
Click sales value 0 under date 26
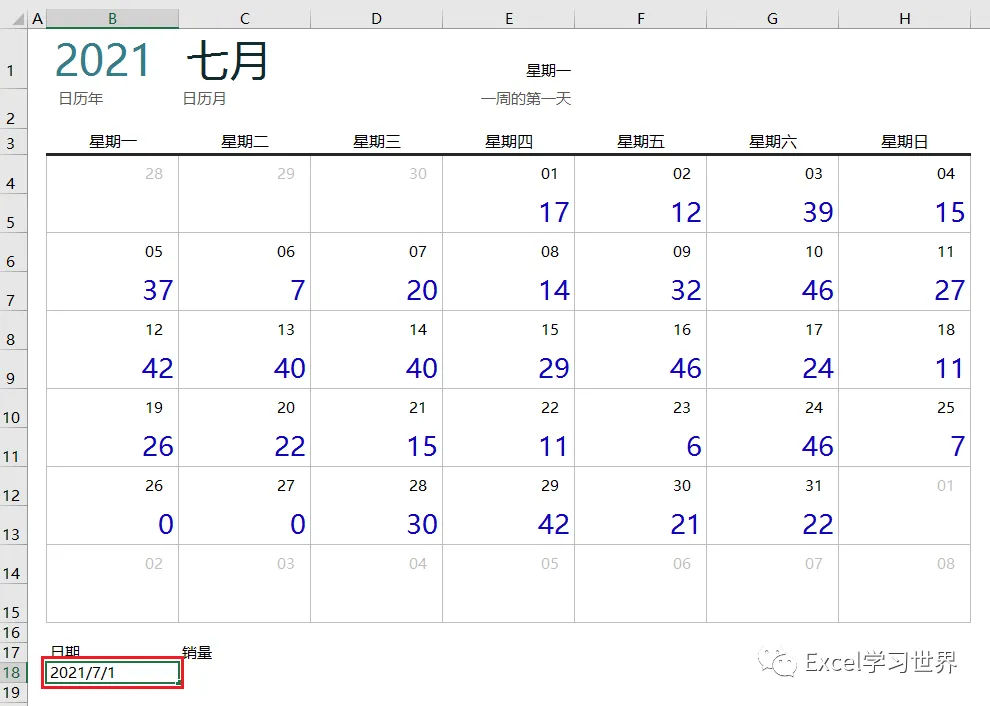pos(166,524)
